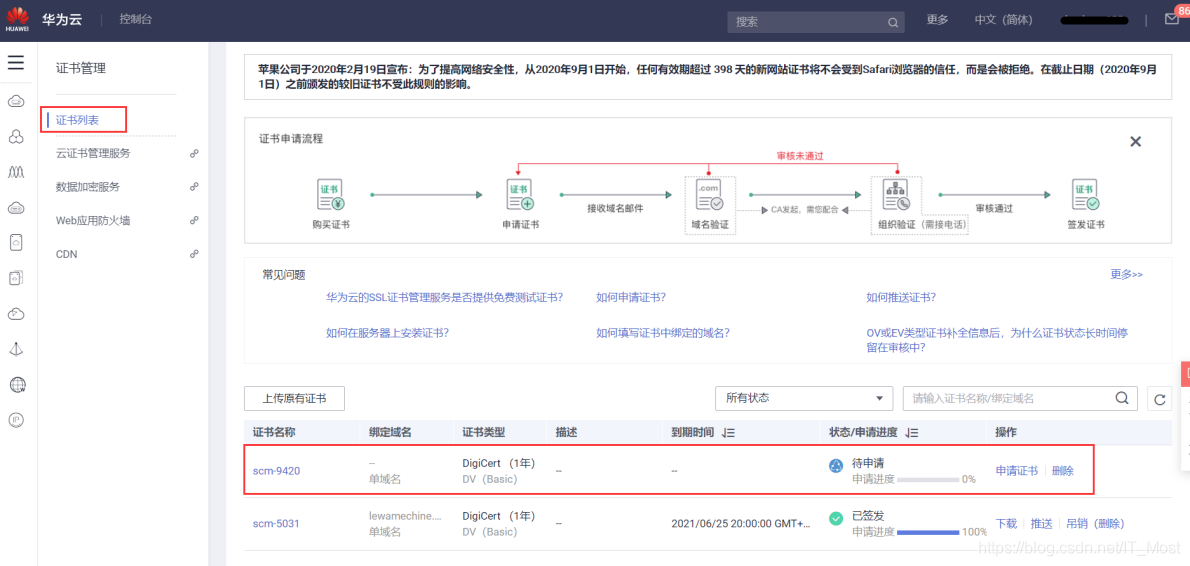
Task: Click the 已签发 status icon for scm-5031
Action: coord(836,519)
